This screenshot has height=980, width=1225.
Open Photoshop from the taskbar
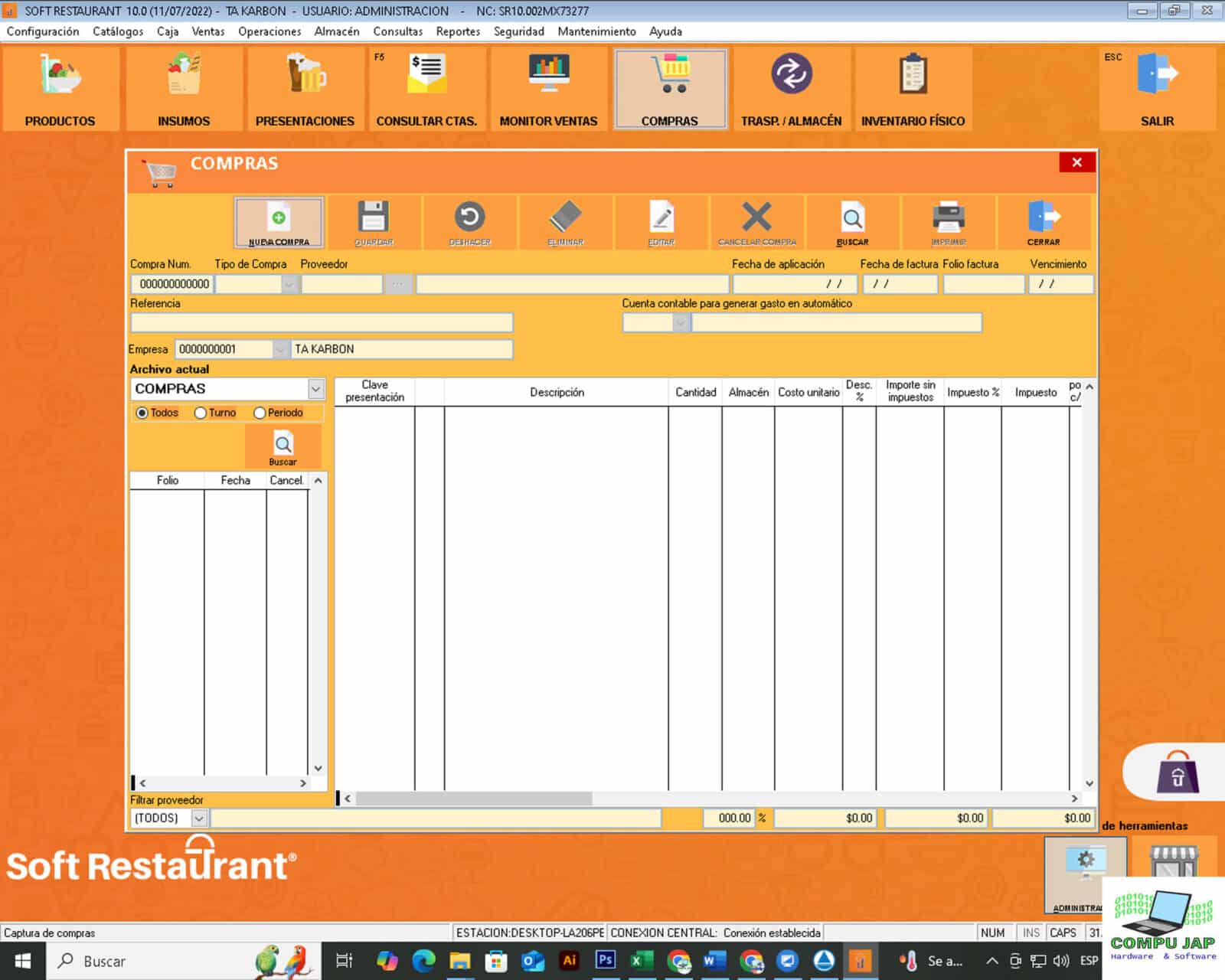coord(606,960)
